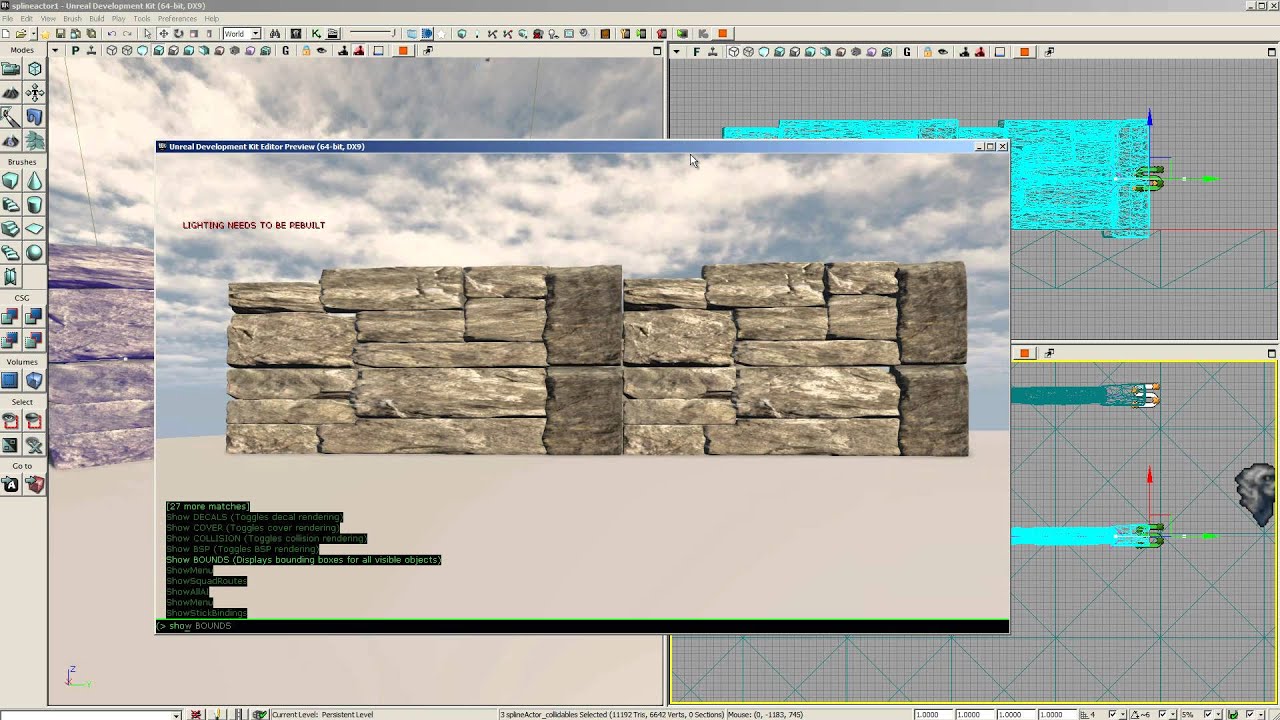Click binoculars Find Actors icon
The height and width of the screenshot is (720, 1280).
coord(275,33)
